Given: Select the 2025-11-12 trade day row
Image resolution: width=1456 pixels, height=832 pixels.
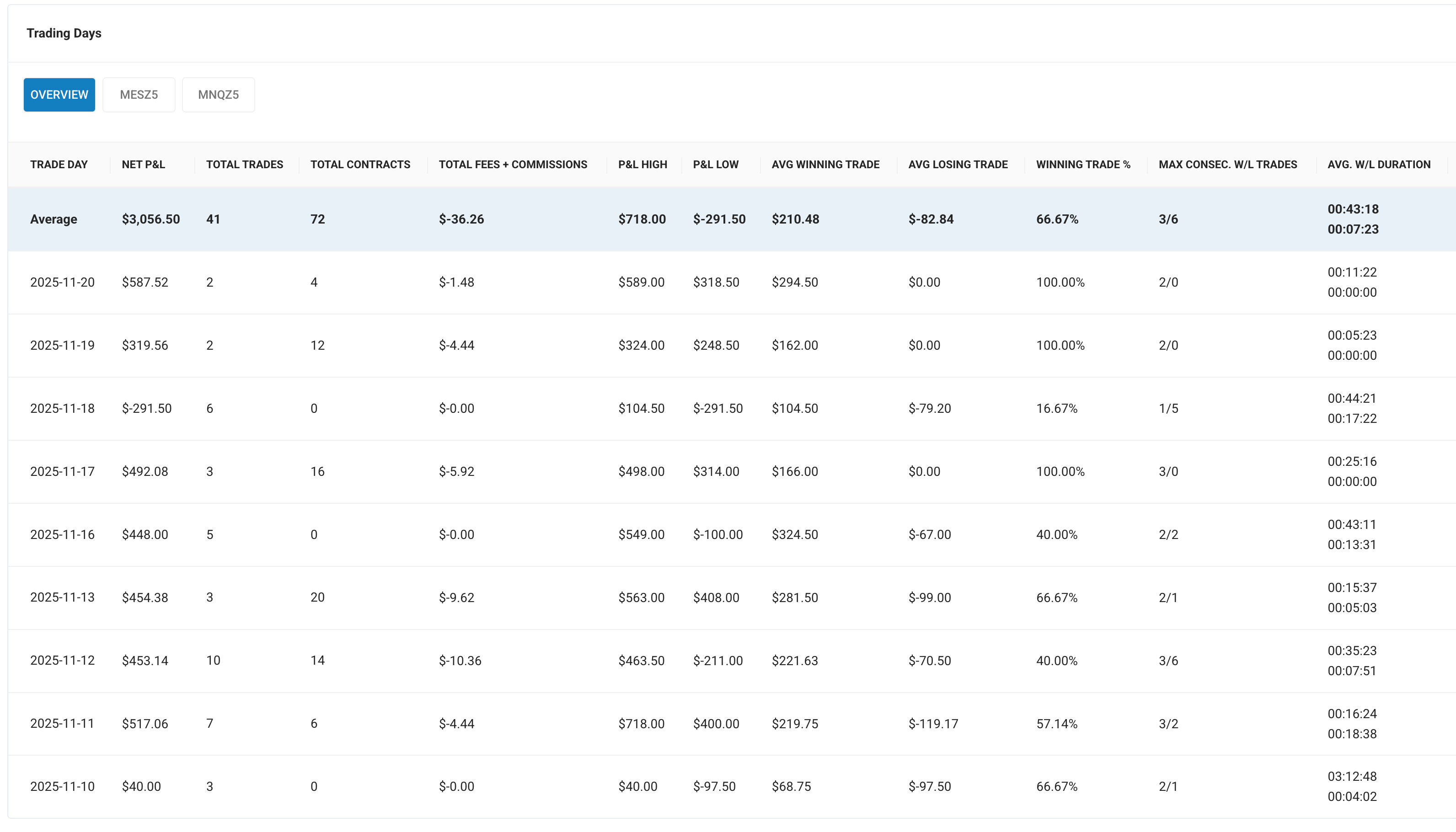Looking at the screenshot, I should point(62,661).
